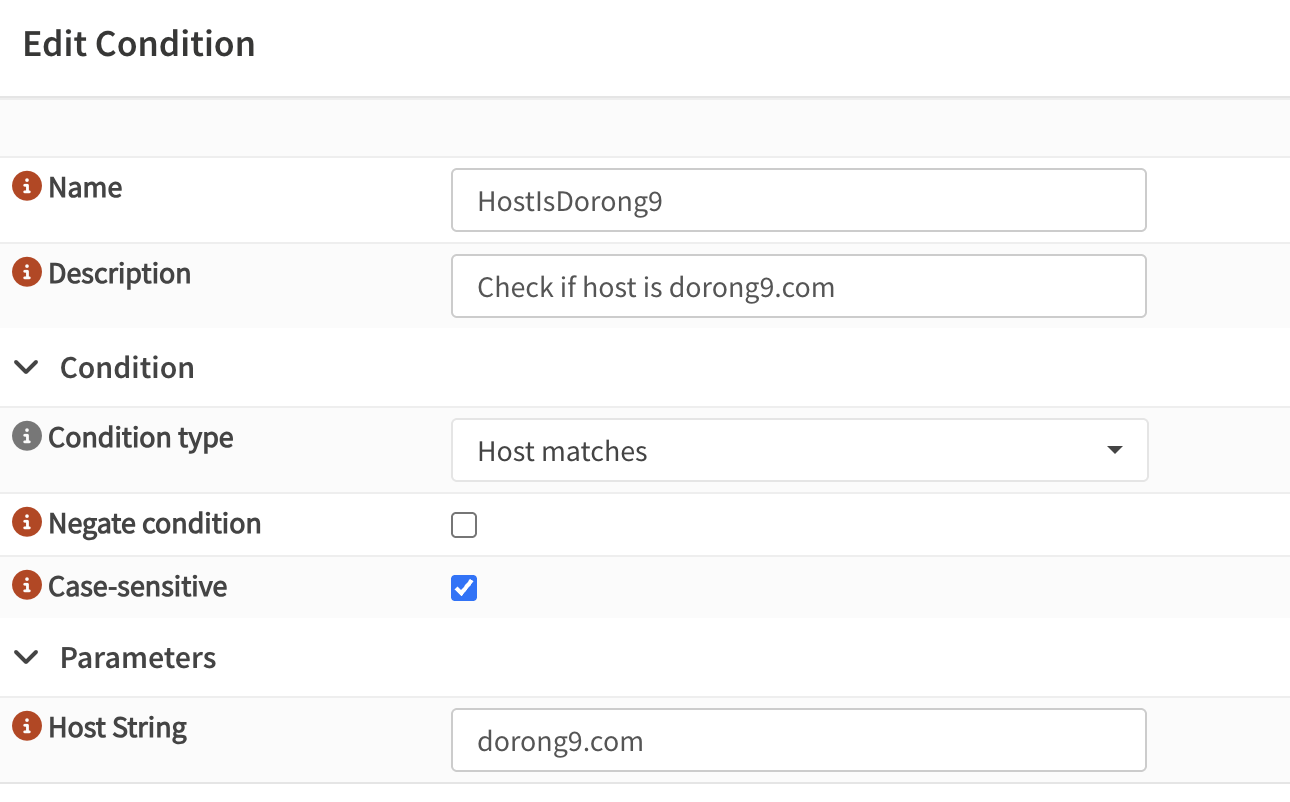The width and height of the screenshot is (1290, 802).
Task: Open the Negate condition help icon
Action: click(x=27, y=522)
